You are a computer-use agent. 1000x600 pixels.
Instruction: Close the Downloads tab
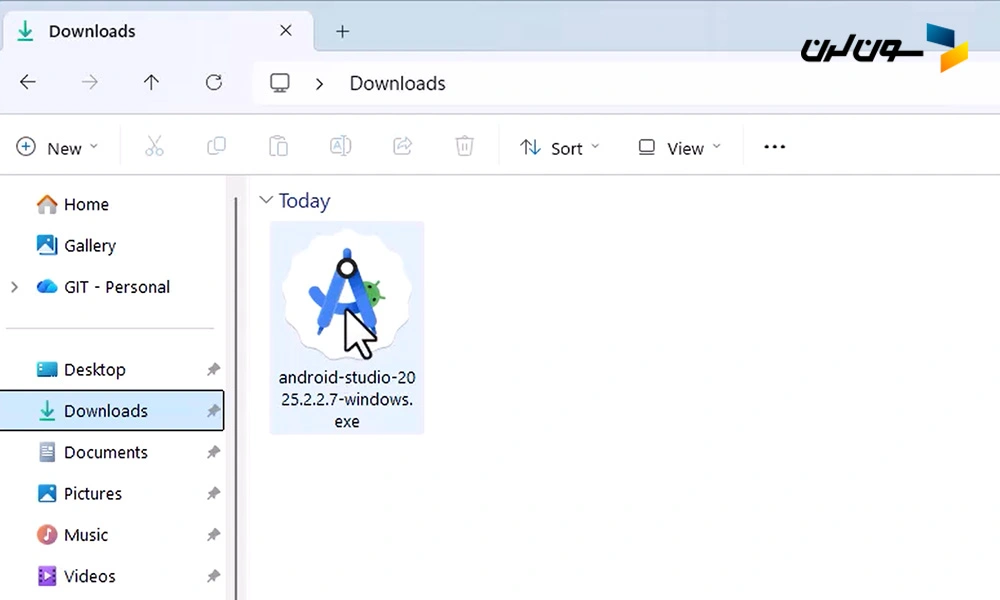[285, 31]
